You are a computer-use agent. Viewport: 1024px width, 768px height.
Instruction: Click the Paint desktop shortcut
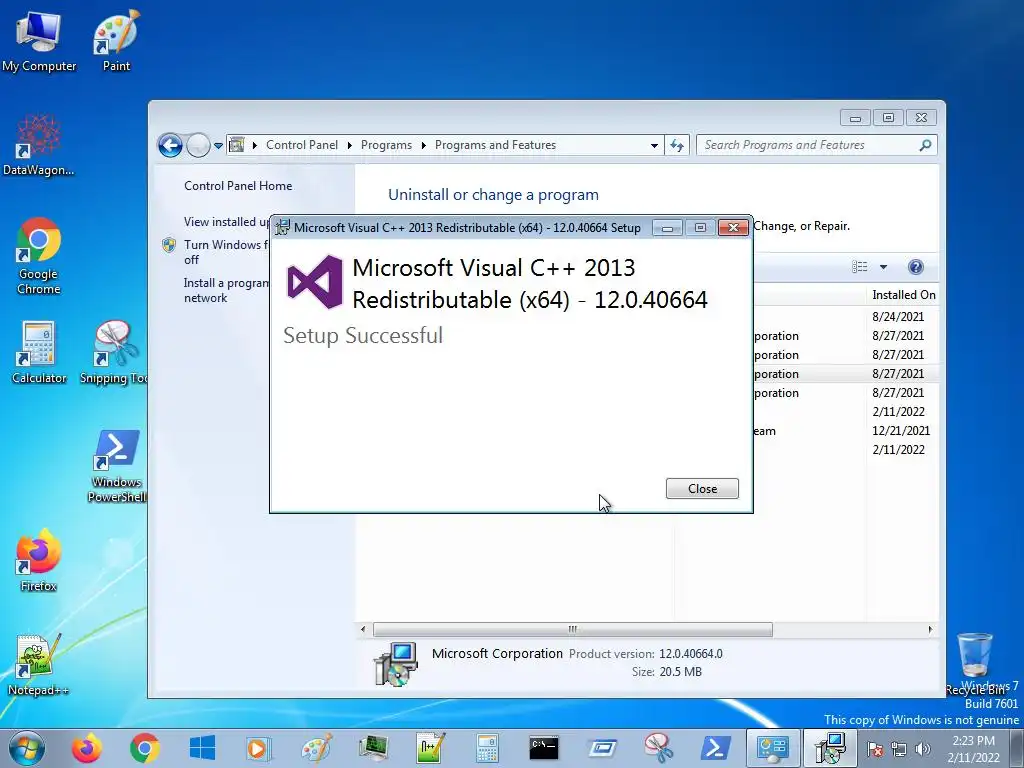tap(116, 40)
